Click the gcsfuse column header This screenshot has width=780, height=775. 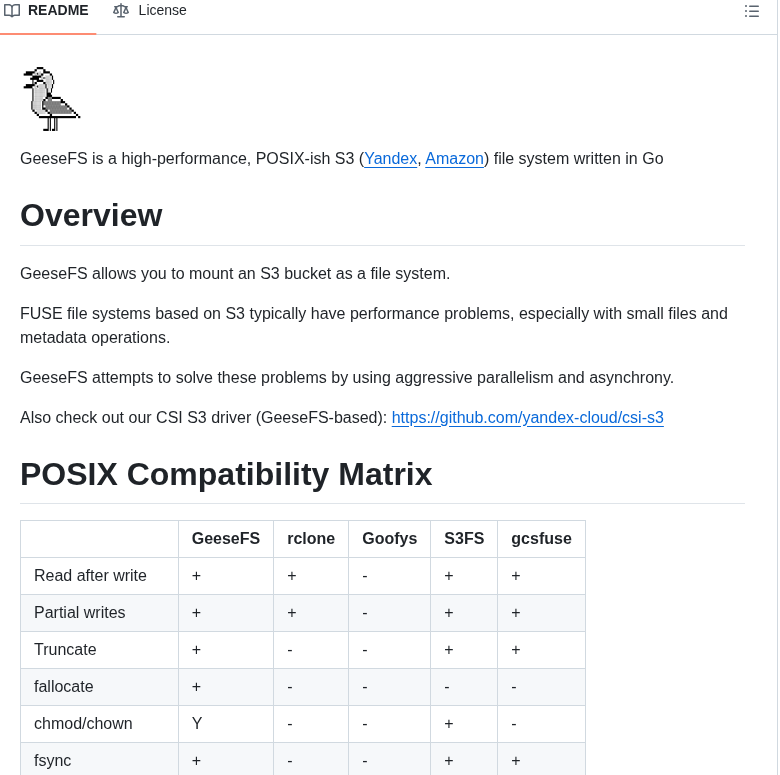(x=541, y=539)
